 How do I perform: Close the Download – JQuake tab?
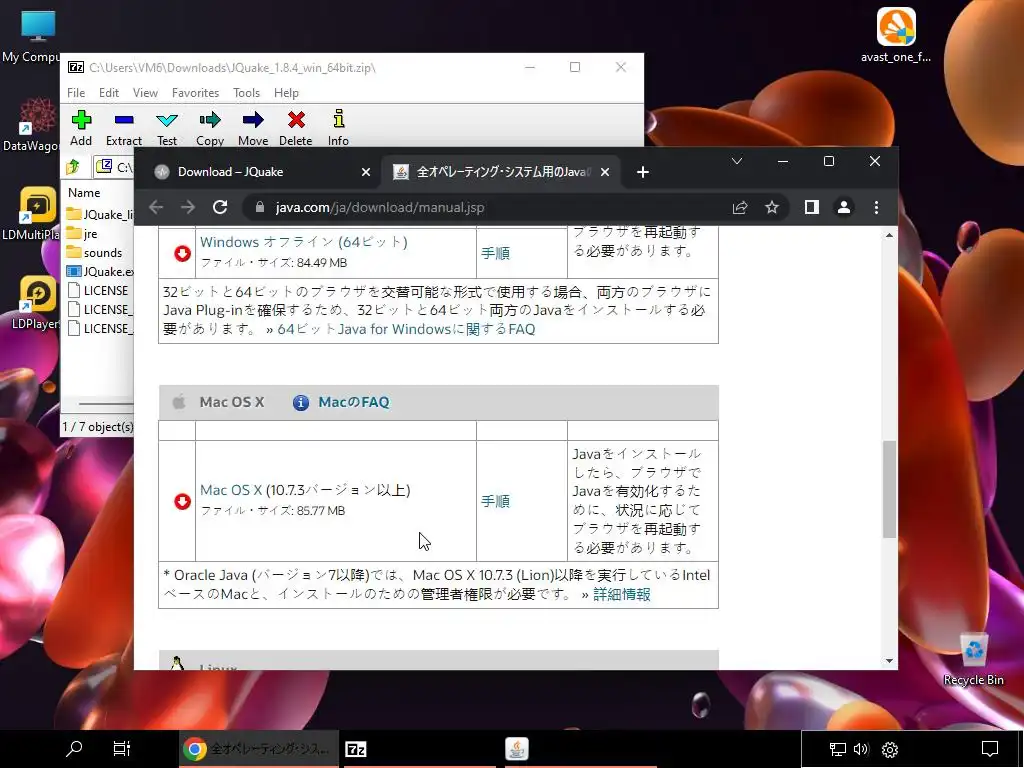(366, 172)
